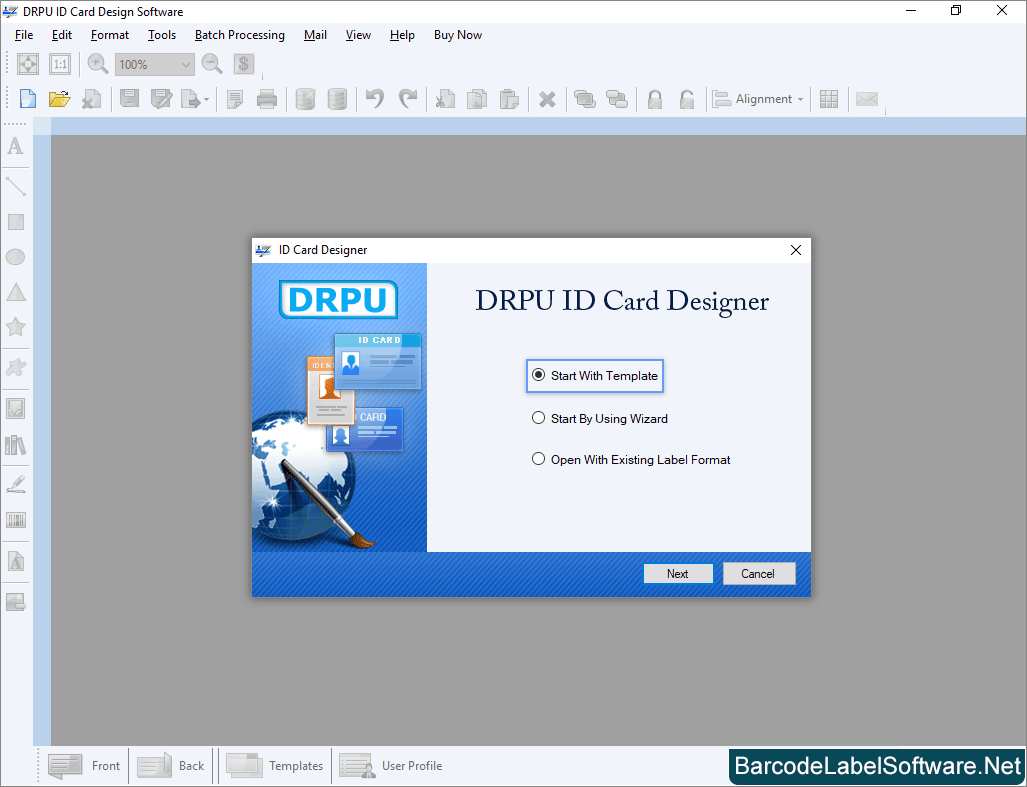Viewport: 1027px width, 787px height.
Task: Pick the Ellipse shape tool
Action: pyautogui.click(x=15, y=257)
